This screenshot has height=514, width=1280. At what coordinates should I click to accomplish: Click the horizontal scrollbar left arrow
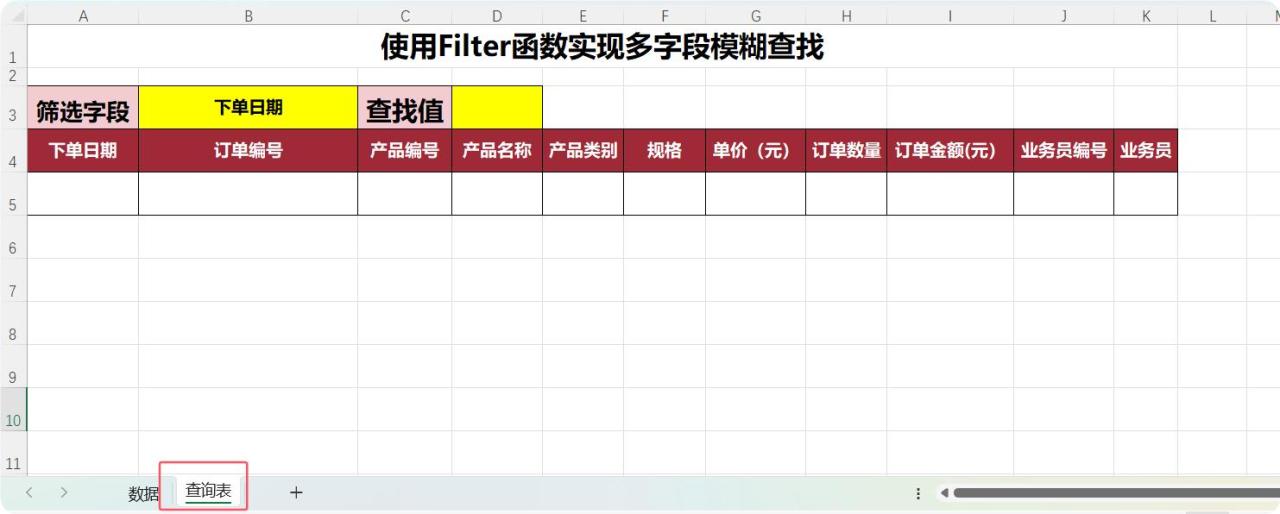pos(944,493)
